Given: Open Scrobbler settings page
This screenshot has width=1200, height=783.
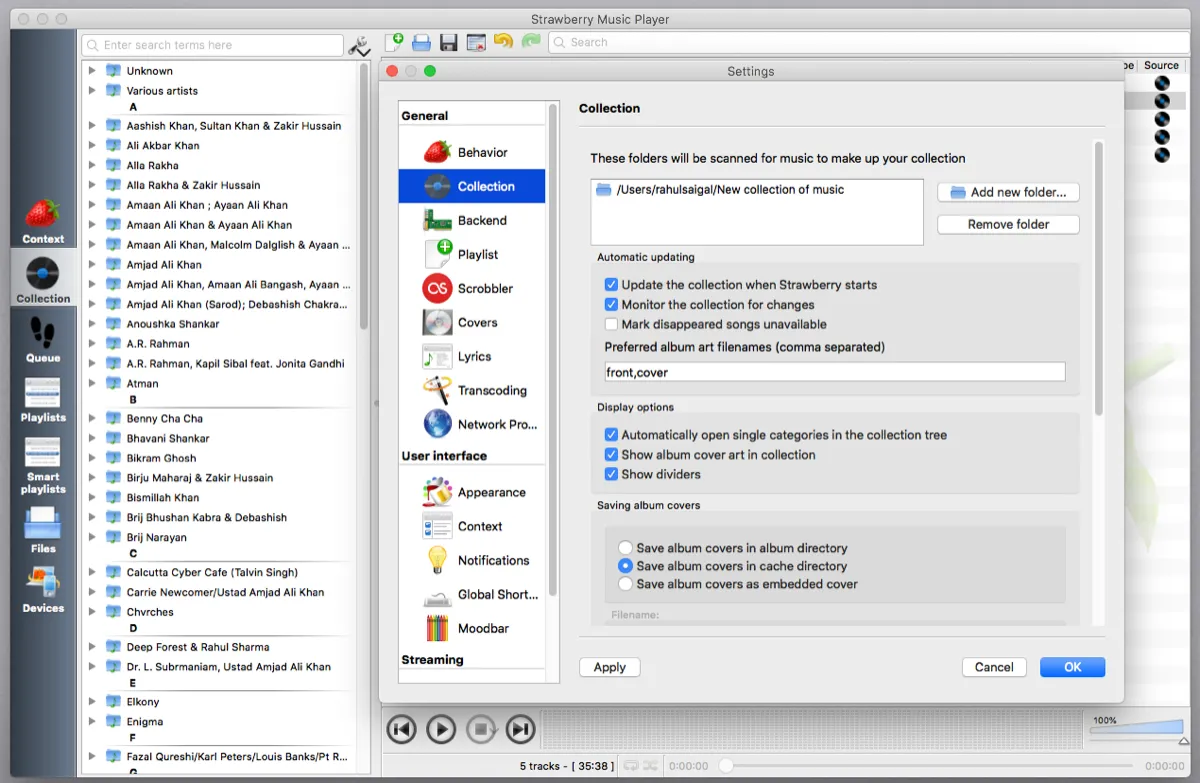Looking at the screenshot, I should click(472, 288).
